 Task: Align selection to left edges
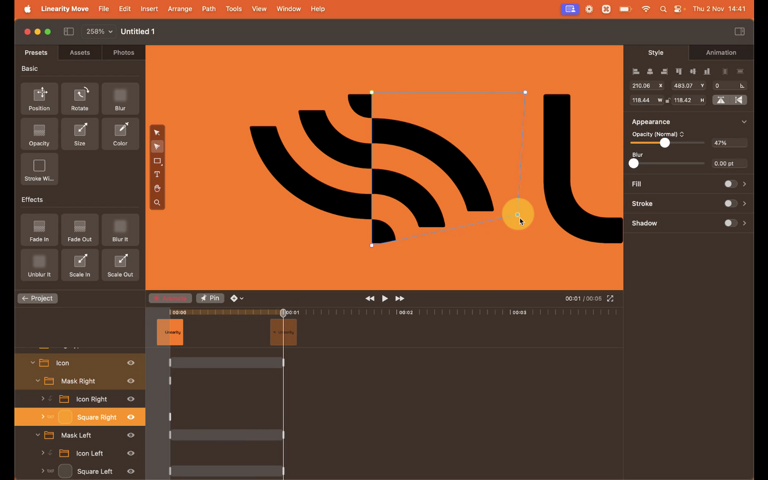[636, 72]
